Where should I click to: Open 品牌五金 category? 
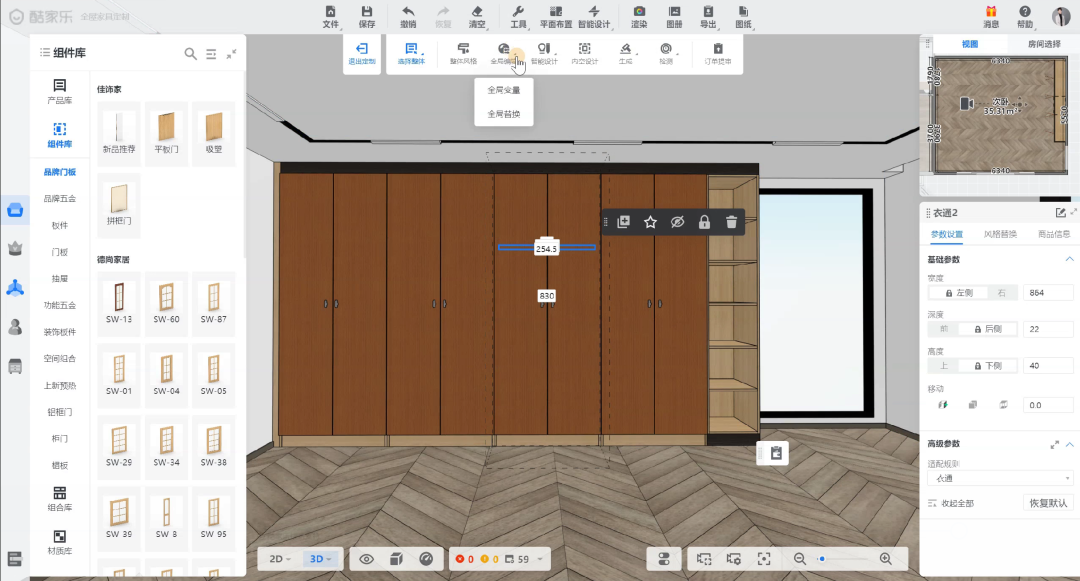pyautogui.click(x=59, y=198)
